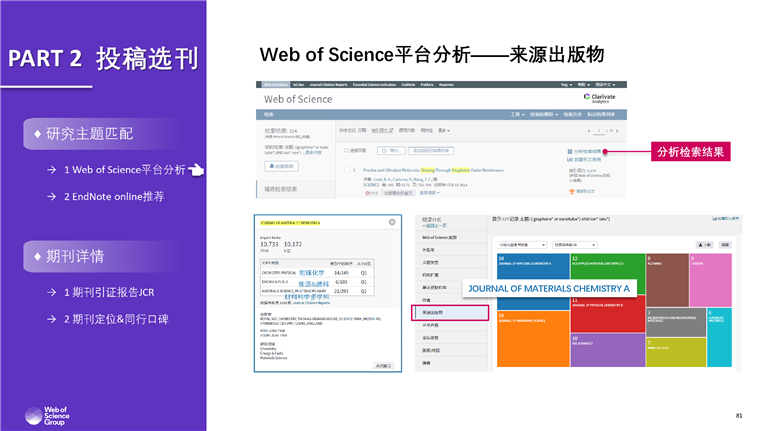Image resolution: width=768 pixels, height=431 pixels.
Task: Click the export button in results toolbar
Action: click(391, 150)
